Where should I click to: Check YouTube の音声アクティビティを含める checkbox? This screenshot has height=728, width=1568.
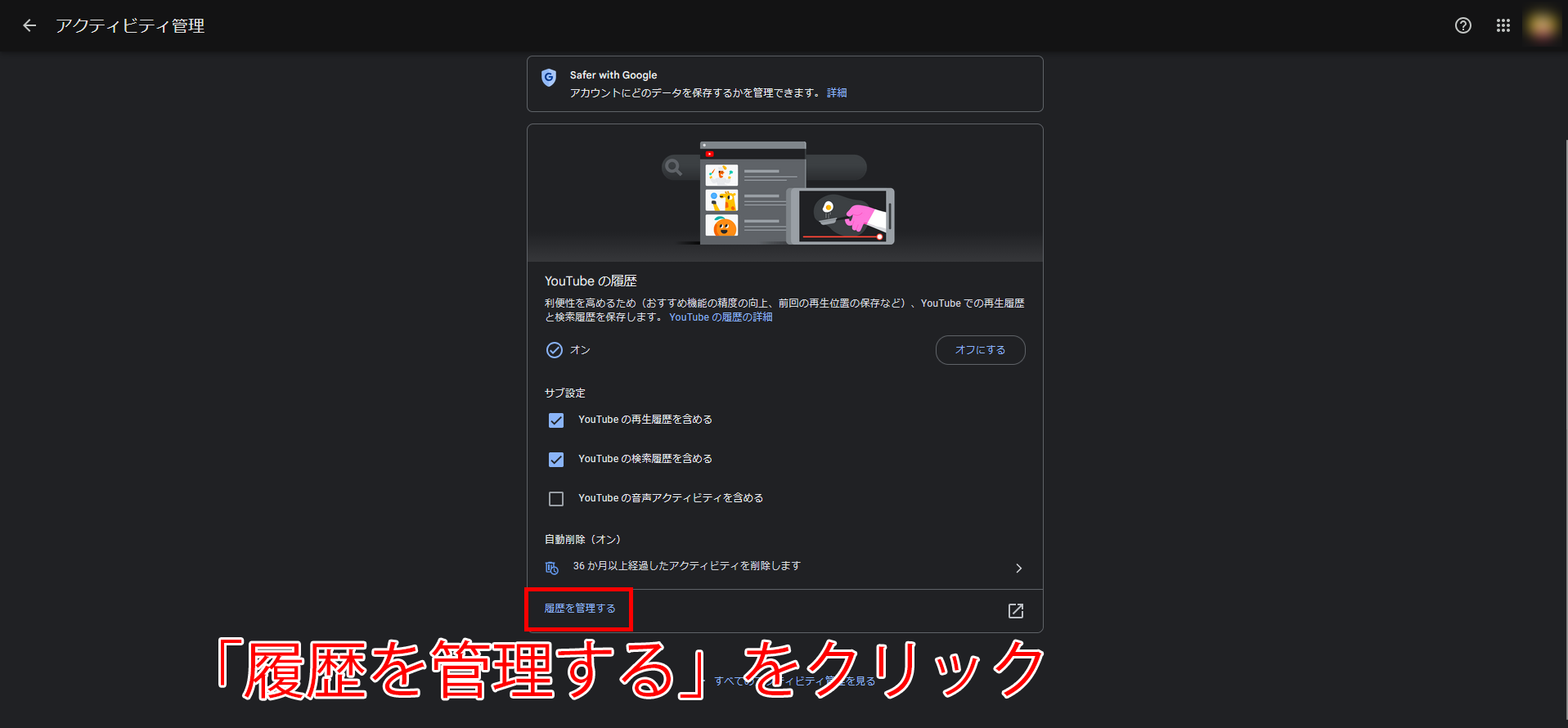click(x=556, y=499)
